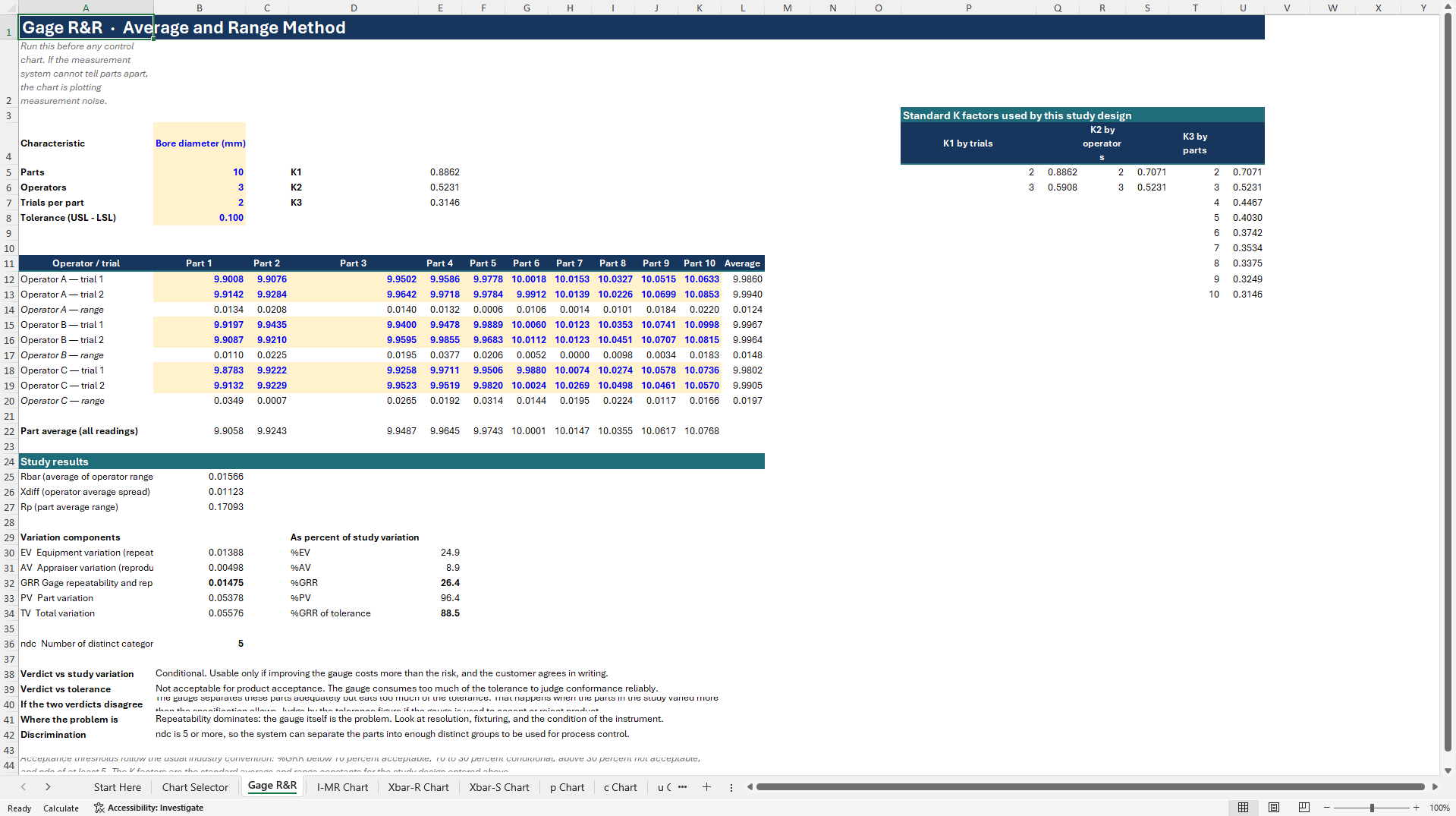Switch to Xbar-S Chart sheet
1456x816 pixels.
(499, 787)
